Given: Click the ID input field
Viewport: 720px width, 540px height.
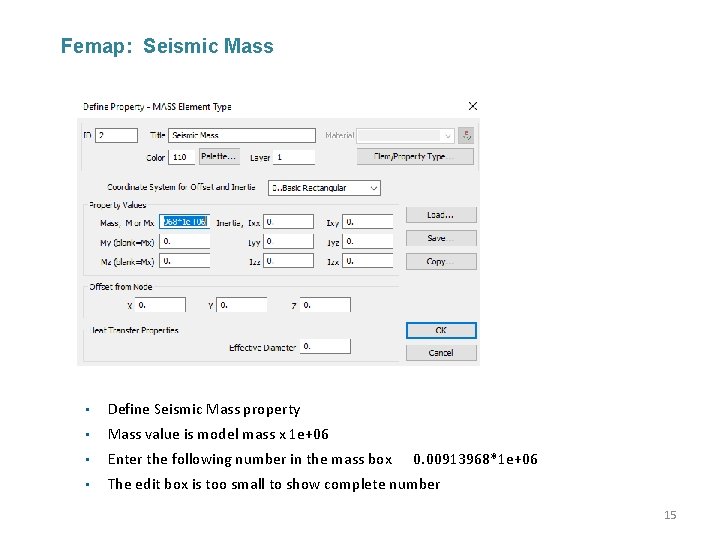Looking at the screenshot, I should 116,135.
